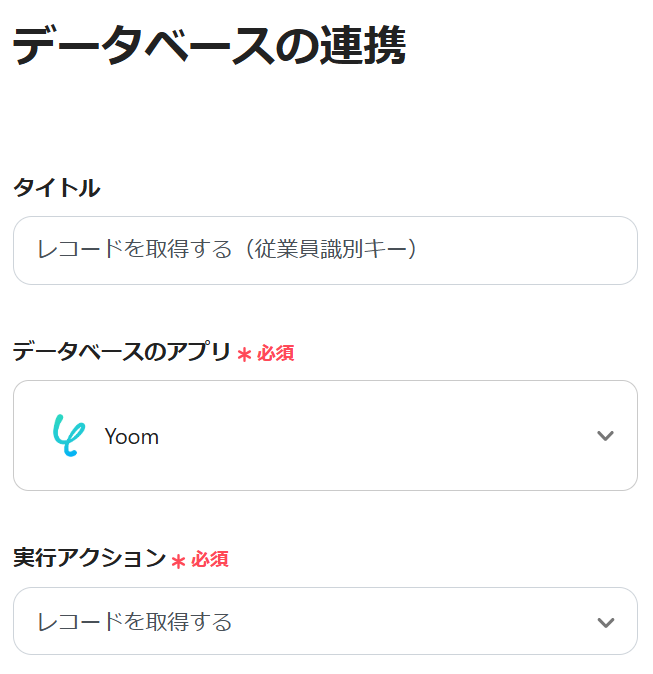The height and width of the screenshot is (674, 653).
Task: Click the text レコードを取得する（従業員識別キー）
Action: [226, 250]
